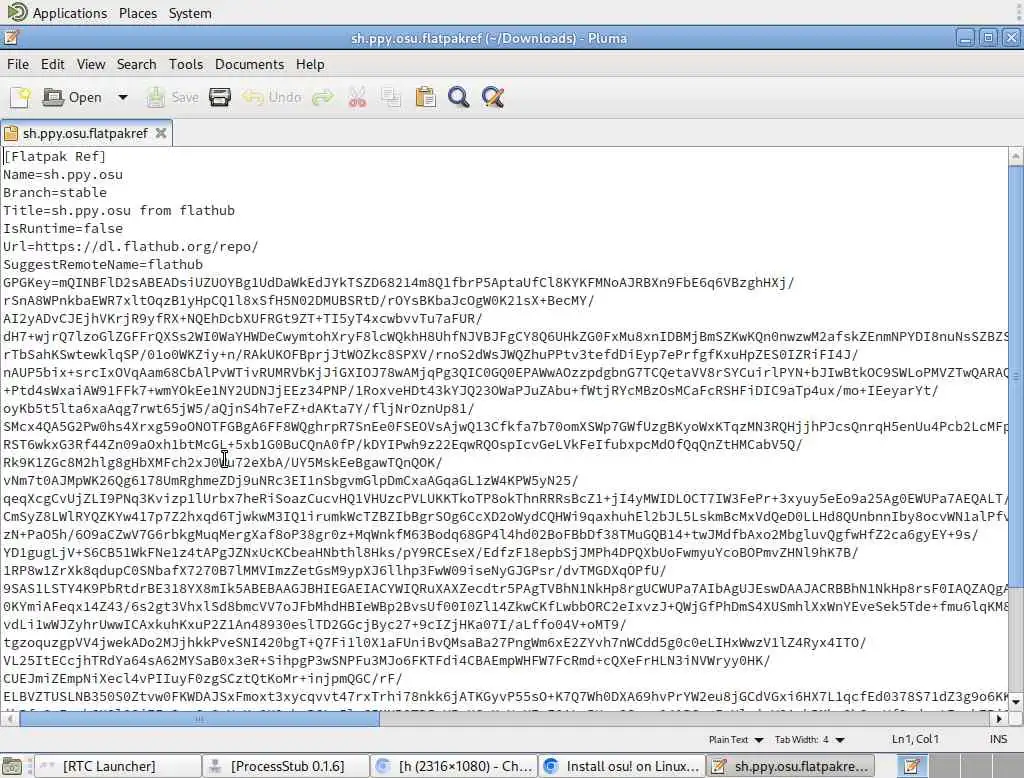This screenshot has height=778, width=1024.
Task: Switch to RTC Launcher taskbar window
Action: 116,766
